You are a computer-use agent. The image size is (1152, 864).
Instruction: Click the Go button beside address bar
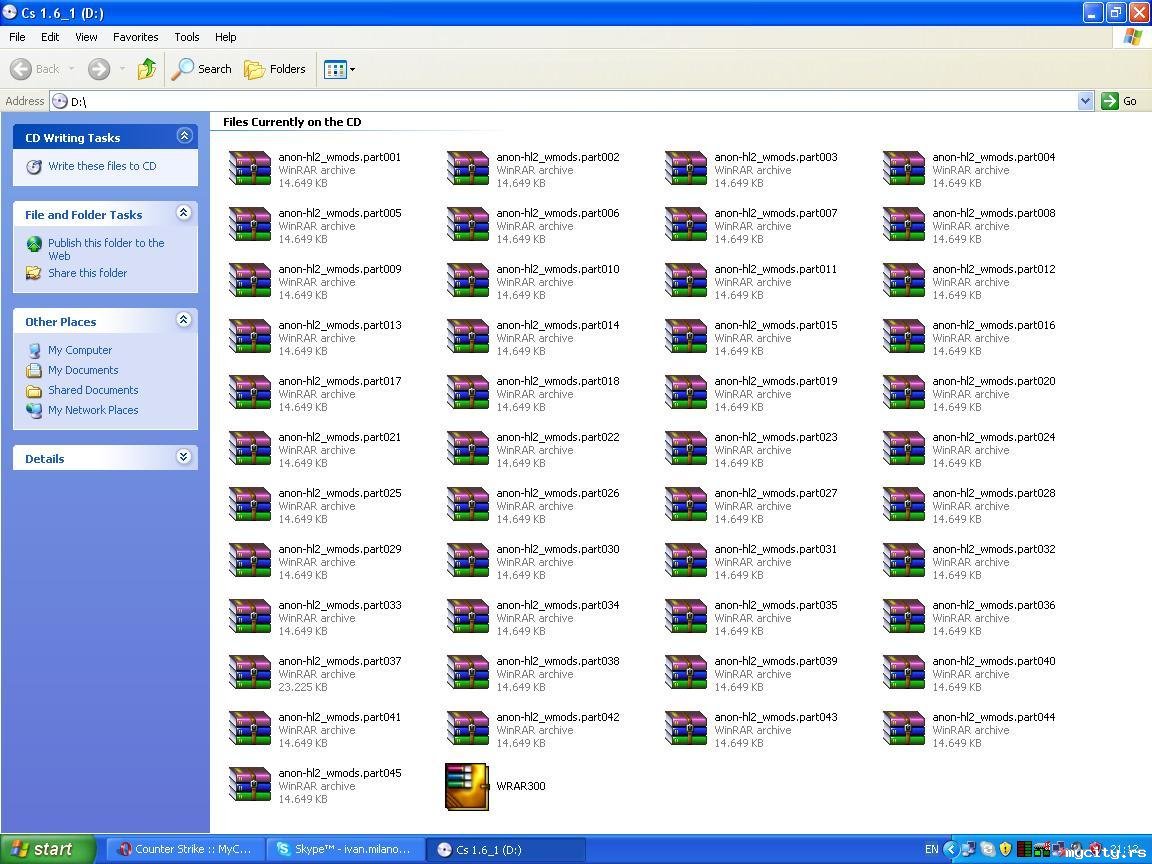(x=1120, y=101)
